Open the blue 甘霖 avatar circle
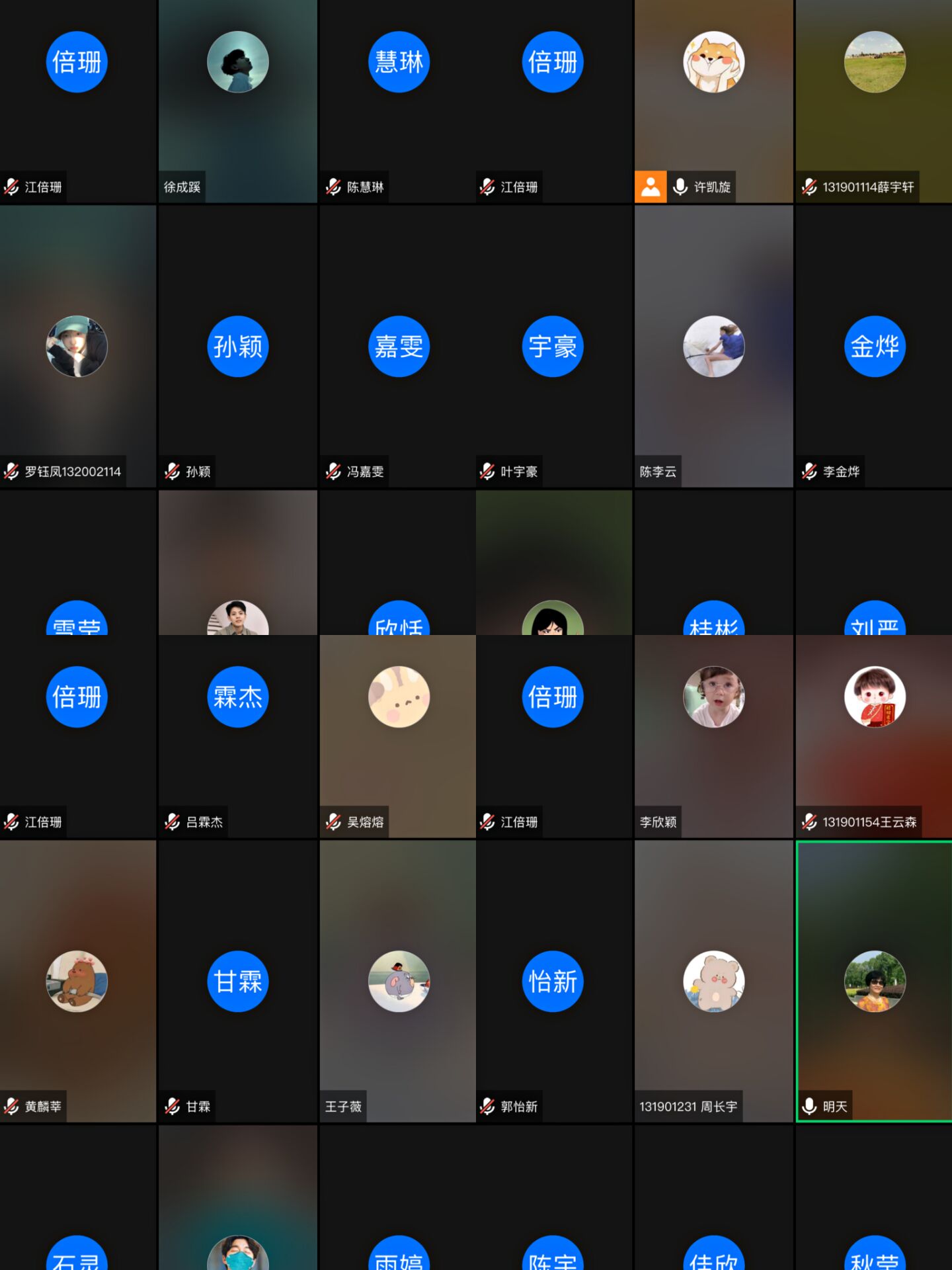The height and width of the screenshot is (1270, 952). tap(237, 981)
